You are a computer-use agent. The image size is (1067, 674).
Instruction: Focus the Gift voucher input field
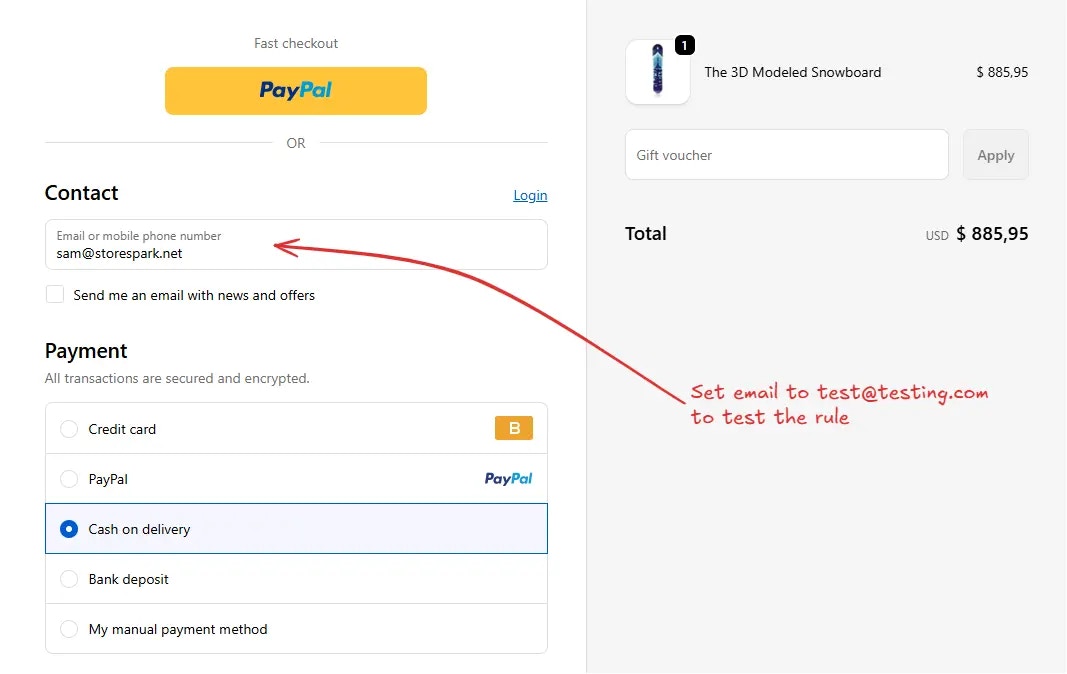tap(787, 155)
